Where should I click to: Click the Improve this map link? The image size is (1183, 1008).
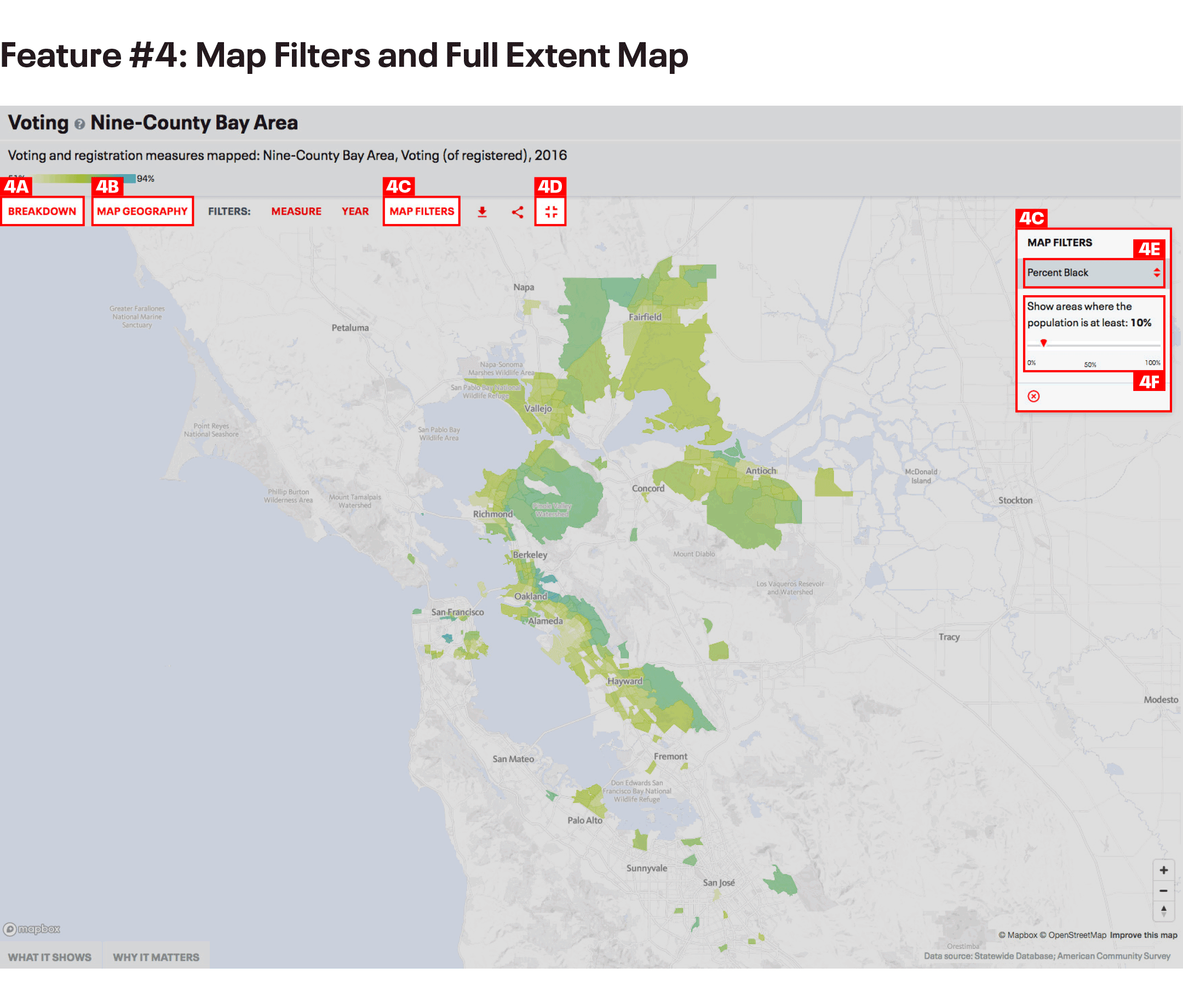coord(1142,935)
